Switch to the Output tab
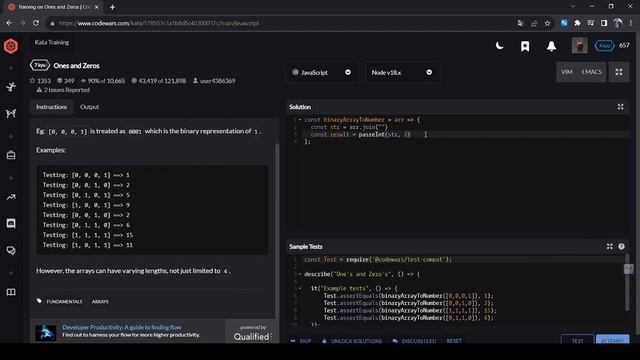 click(x=89, y=107)
